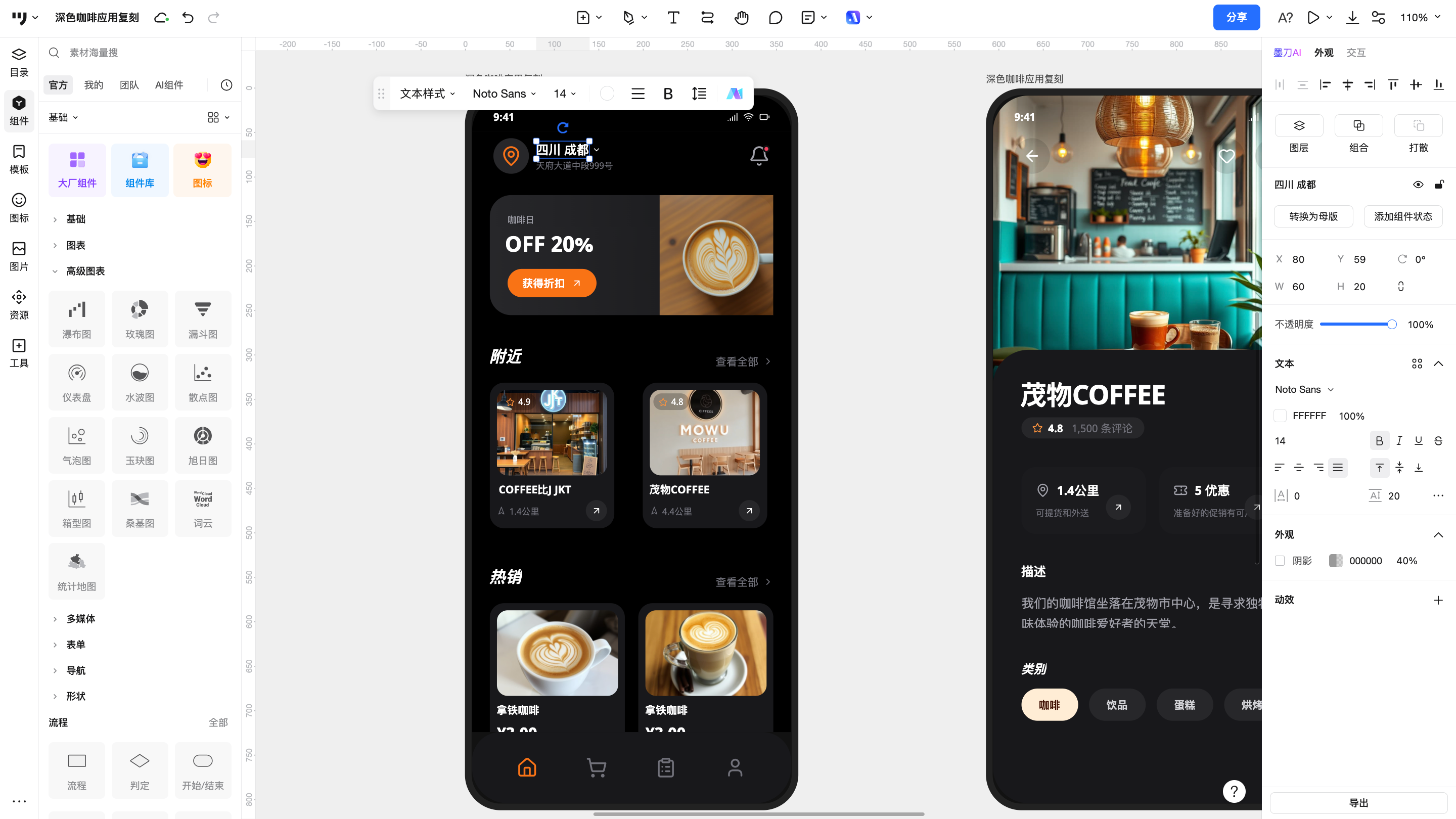Enable the shadow checkbox
The height and width of the screenshot is (819, 1456).
point(1280,561)
